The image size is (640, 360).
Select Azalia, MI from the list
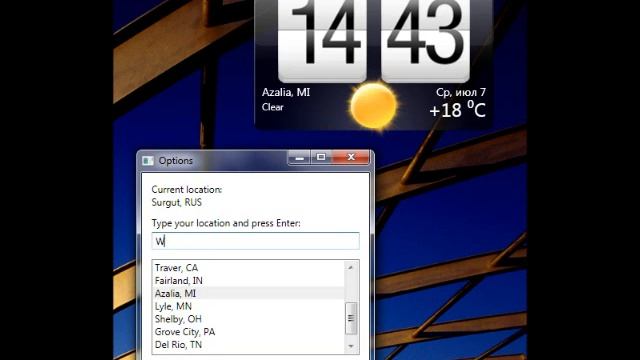[x=248, y=293]
